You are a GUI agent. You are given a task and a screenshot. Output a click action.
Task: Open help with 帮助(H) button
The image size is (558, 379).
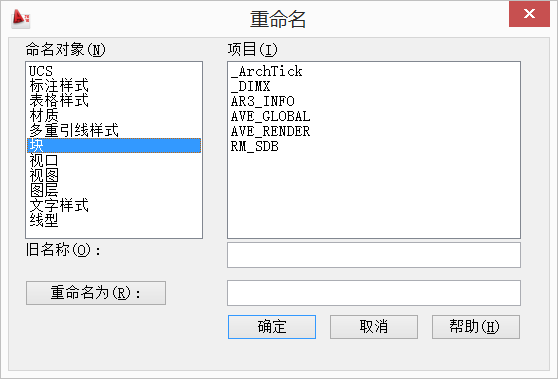[476, 327]
